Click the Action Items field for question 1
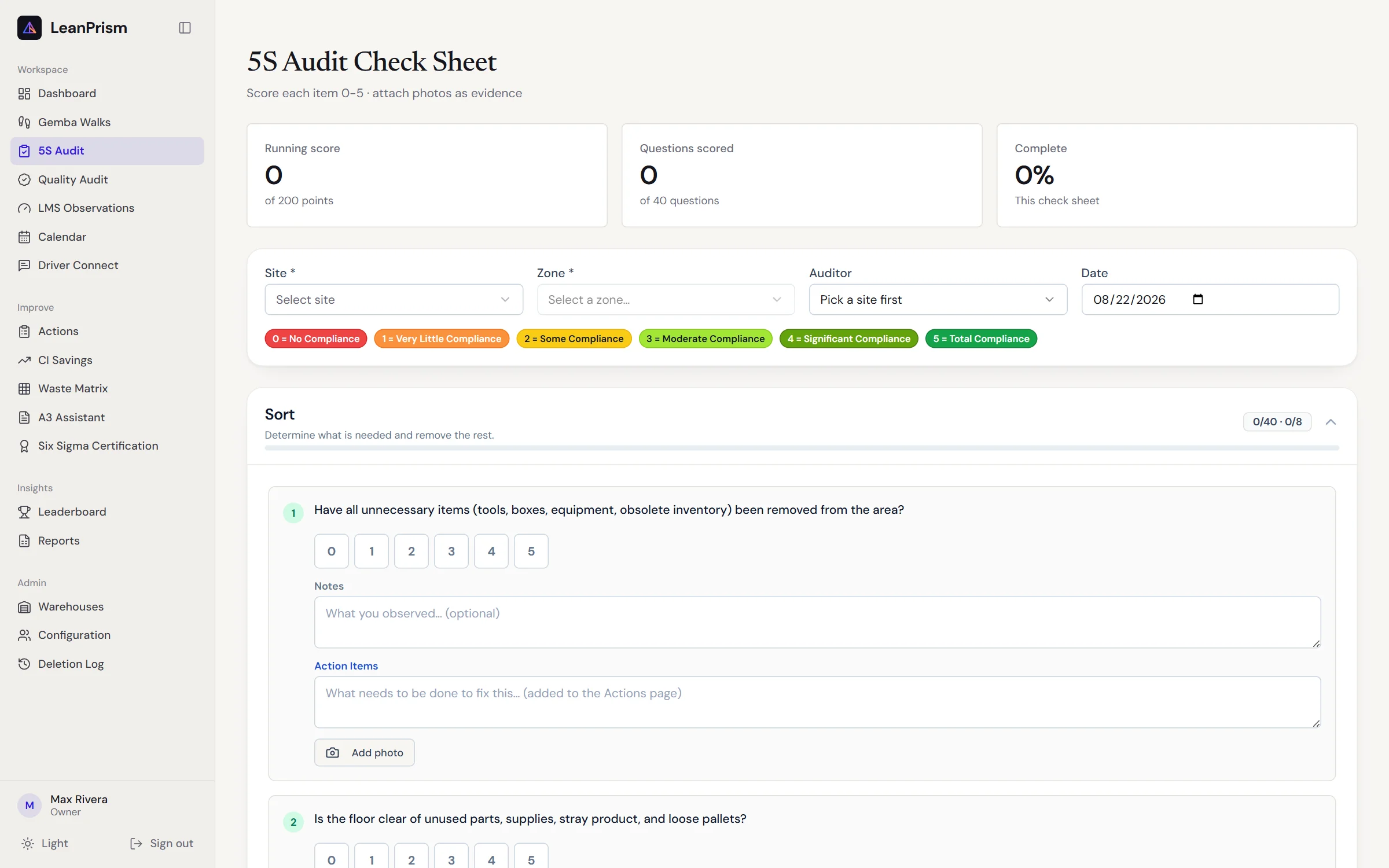This screenshot has height=868, width=1389. pos(817,702)
